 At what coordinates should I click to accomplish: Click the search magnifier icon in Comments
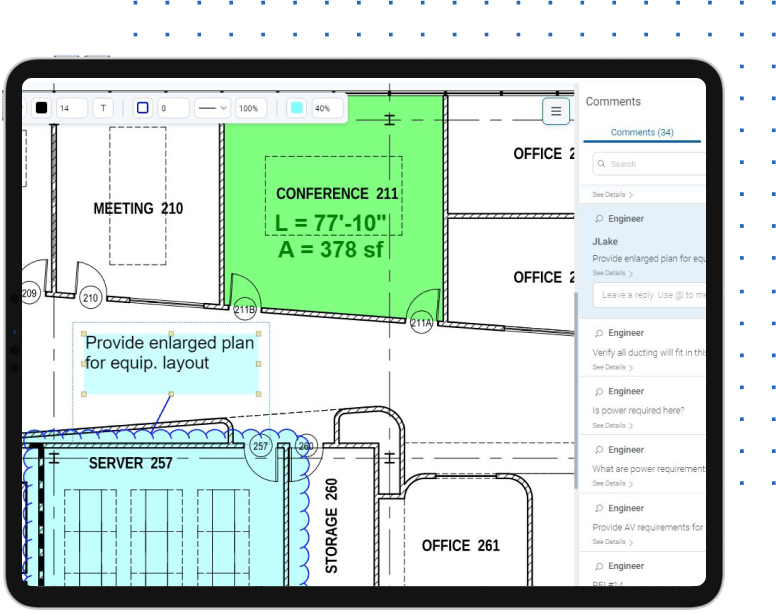[601, 164]
